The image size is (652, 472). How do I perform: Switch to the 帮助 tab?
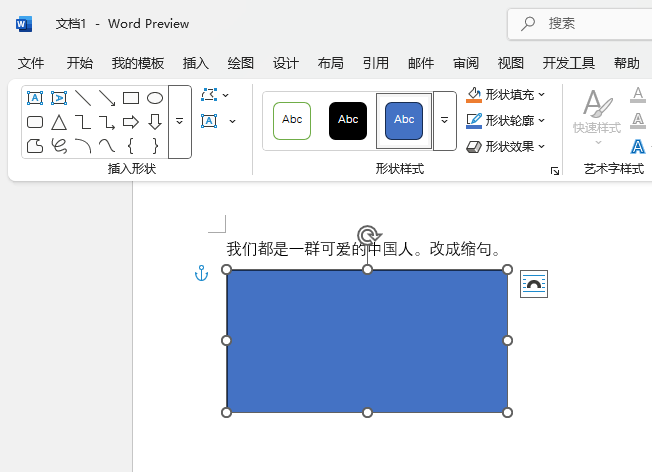(627, 63)
